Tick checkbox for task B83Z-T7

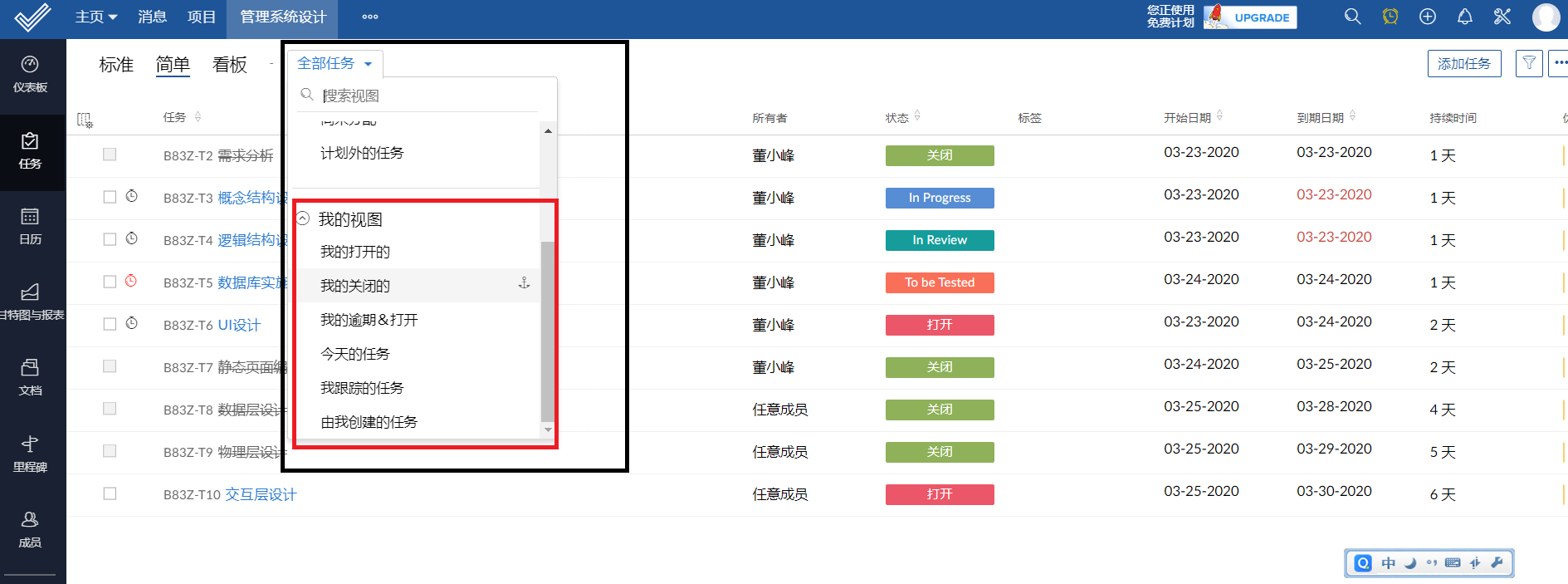(110, 366)
